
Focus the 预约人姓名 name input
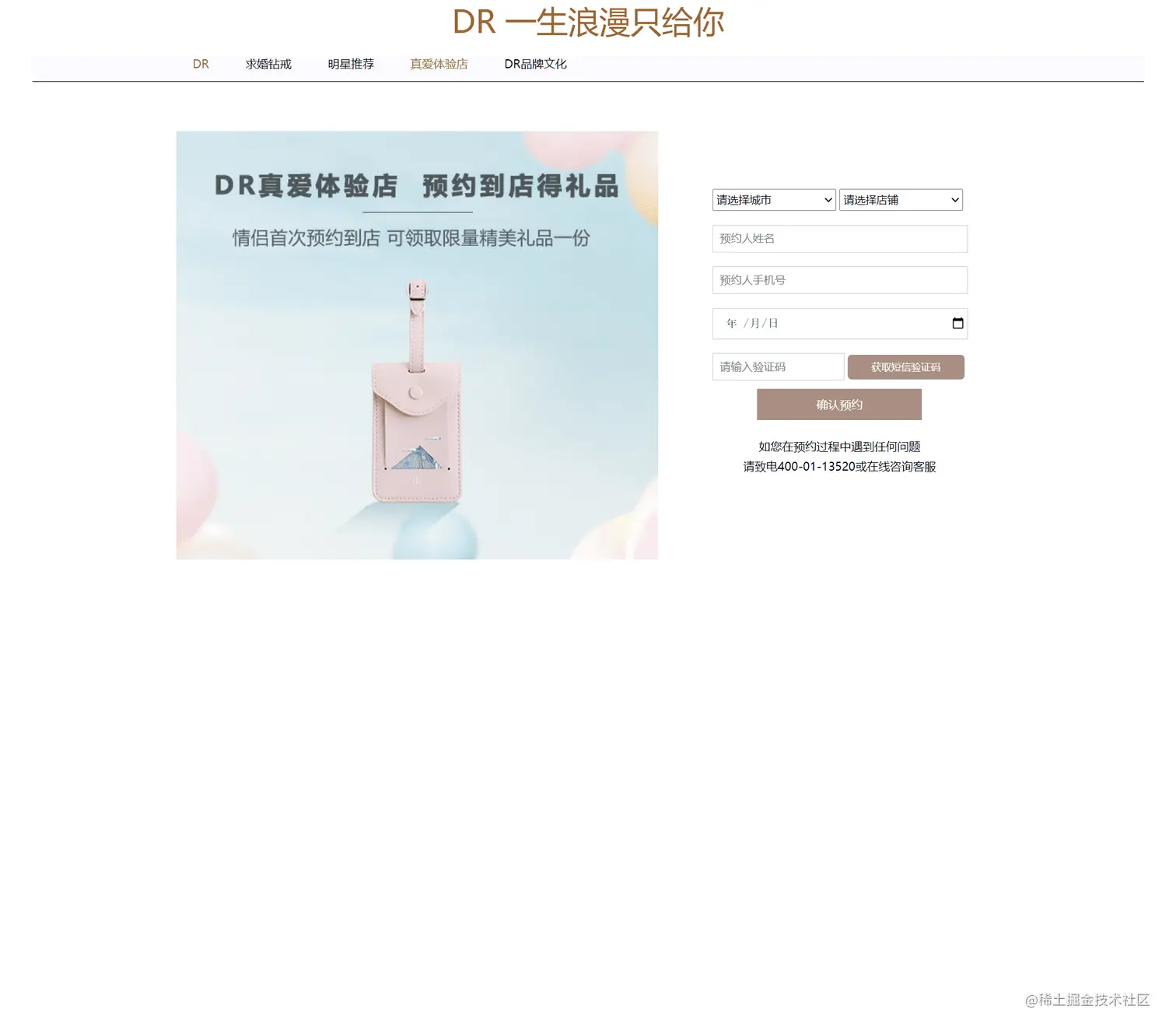839,239
